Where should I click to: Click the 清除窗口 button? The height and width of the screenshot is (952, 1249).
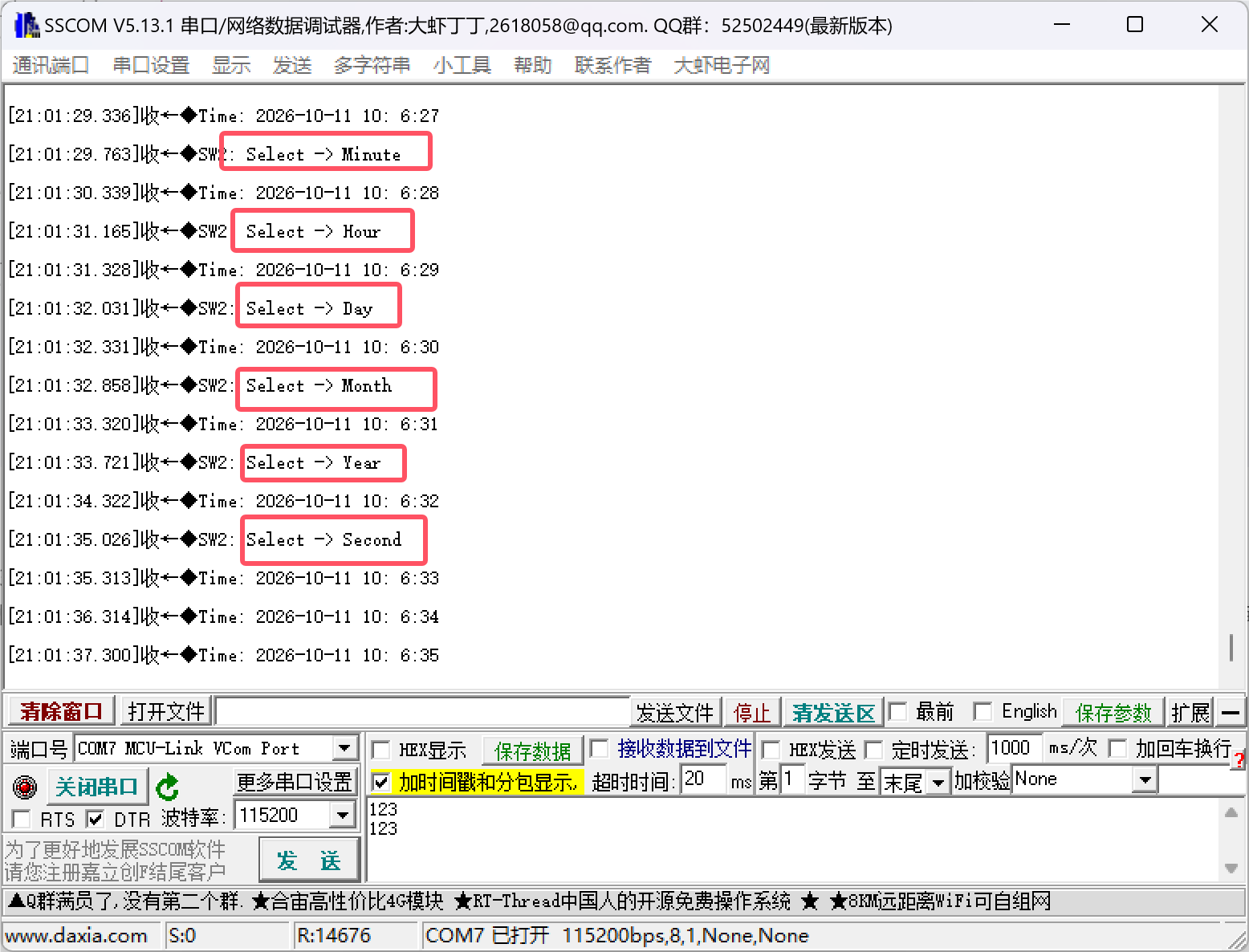point(62,711)
